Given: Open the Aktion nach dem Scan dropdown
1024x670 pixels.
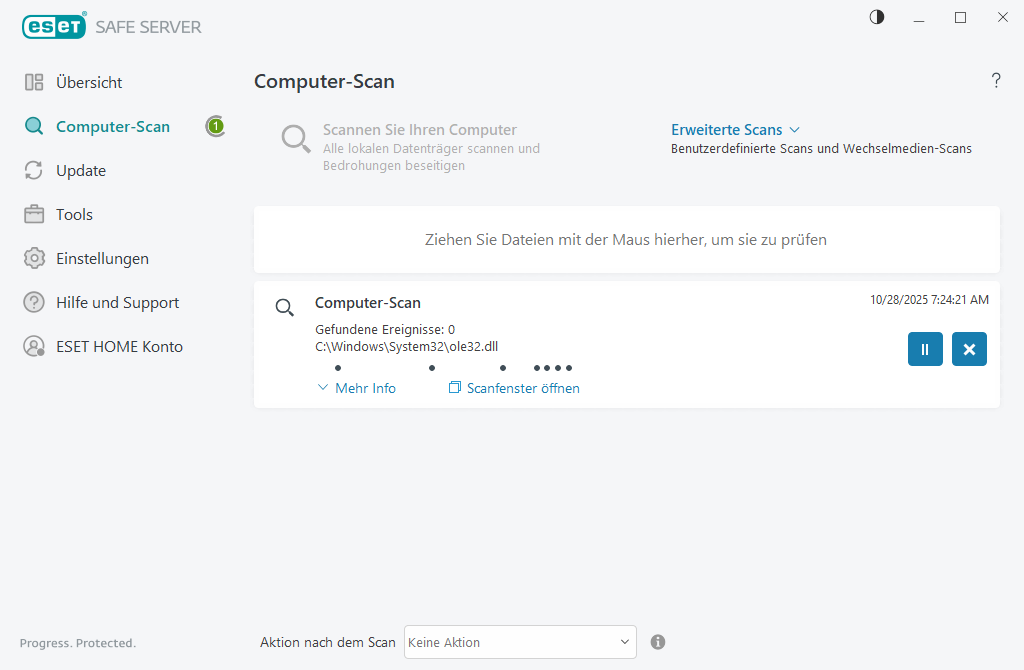Looking at the screenshot, I should 520,642.
